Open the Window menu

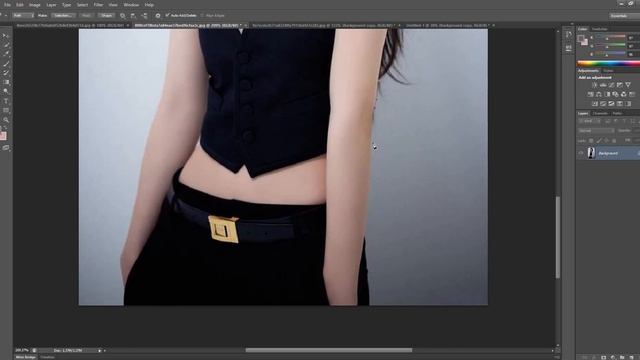131,5
